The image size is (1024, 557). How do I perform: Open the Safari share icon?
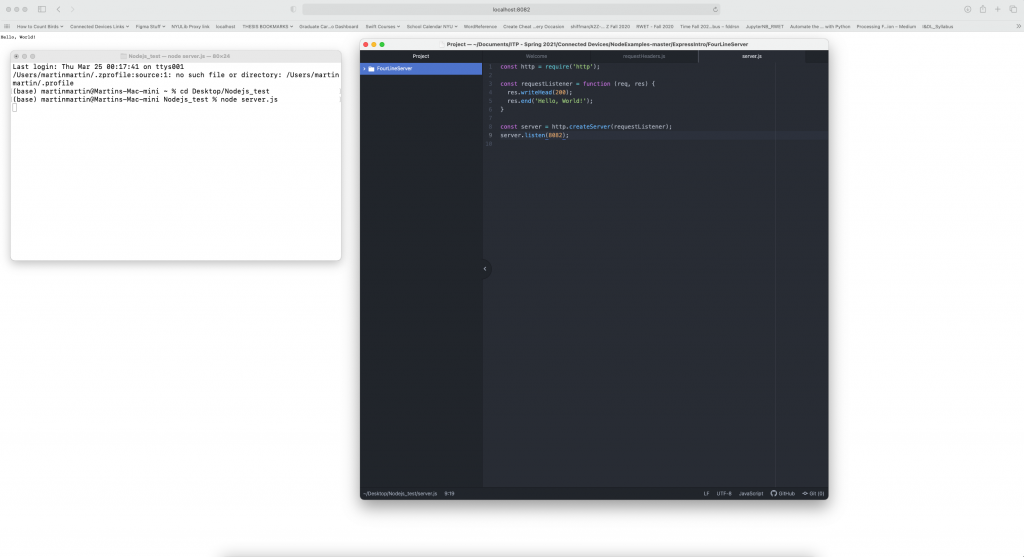point(982,9)
